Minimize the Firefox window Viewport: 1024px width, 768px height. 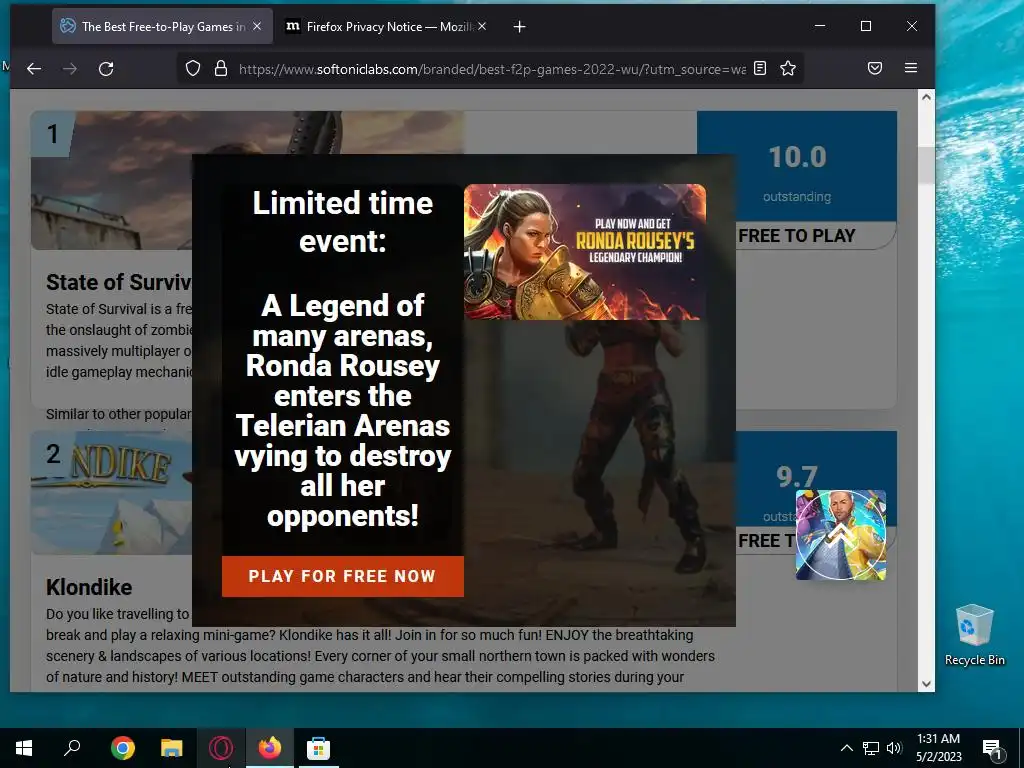(820, 26)
